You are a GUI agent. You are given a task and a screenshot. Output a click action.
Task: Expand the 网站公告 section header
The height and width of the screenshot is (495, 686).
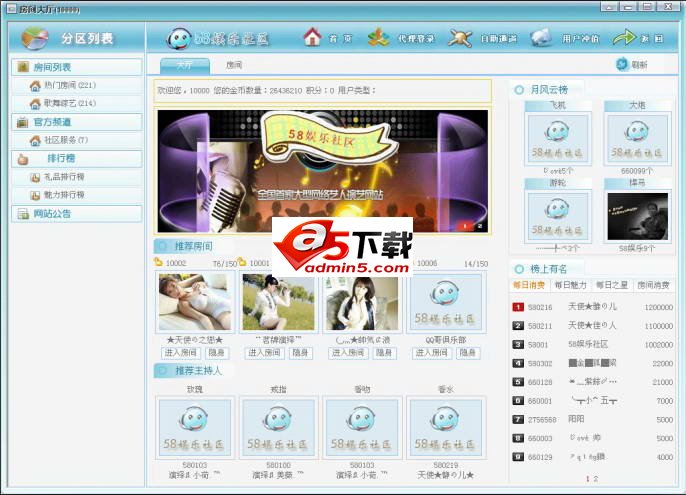click(77, 214)
